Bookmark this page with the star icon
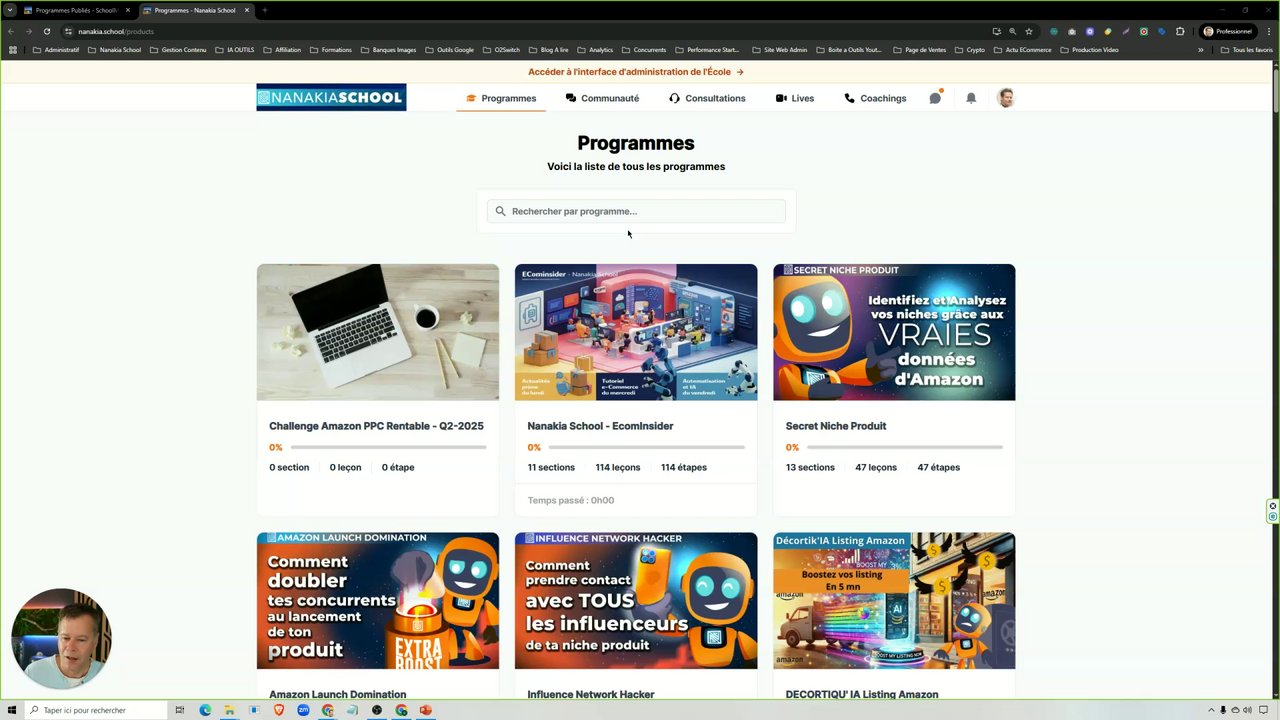 [x=1028, y=31]
